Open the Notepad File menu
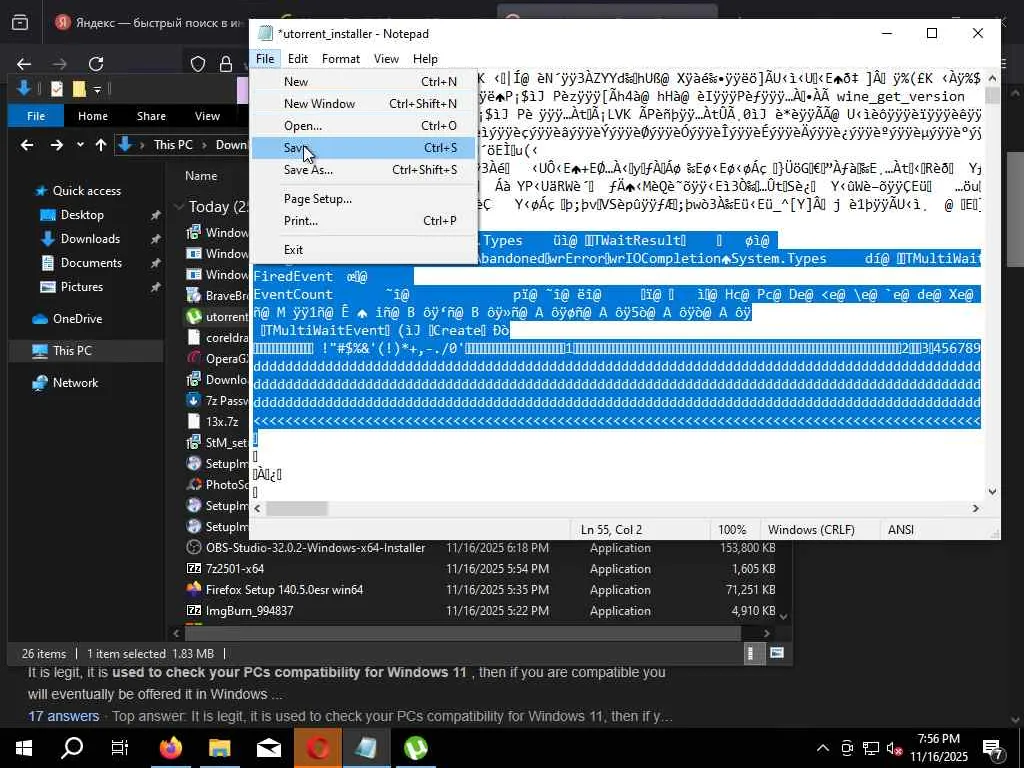 coord(264,59)
